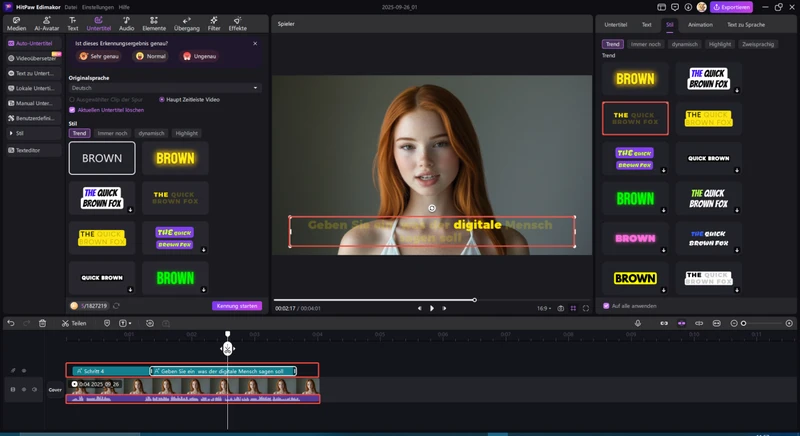Click the Filter tool icon
800x436 pixels.
pyautogui.click(x=214, y=22)
